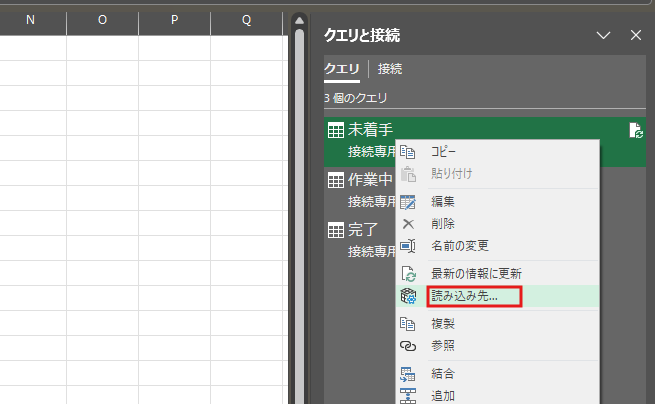Click the 複製 duplicate icon
This screenshot has height=404, width=655.
(408, 324)
